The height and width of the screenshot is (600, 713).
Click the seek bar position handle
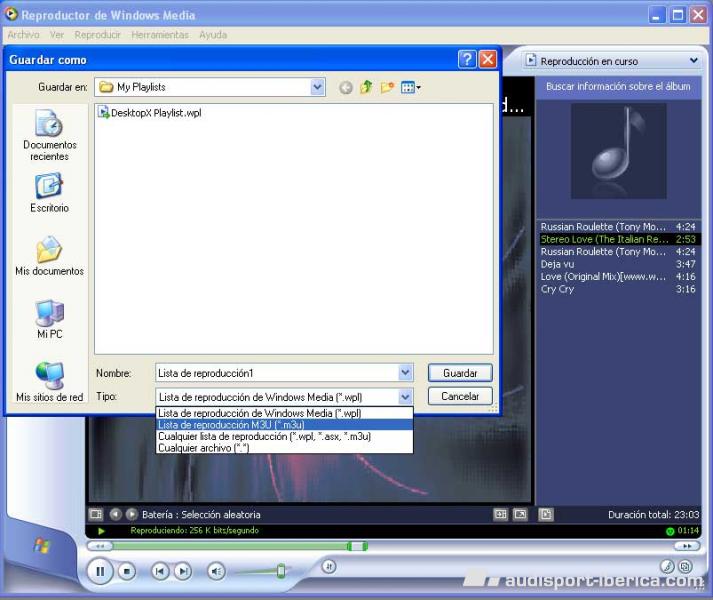tap(357, 546)
